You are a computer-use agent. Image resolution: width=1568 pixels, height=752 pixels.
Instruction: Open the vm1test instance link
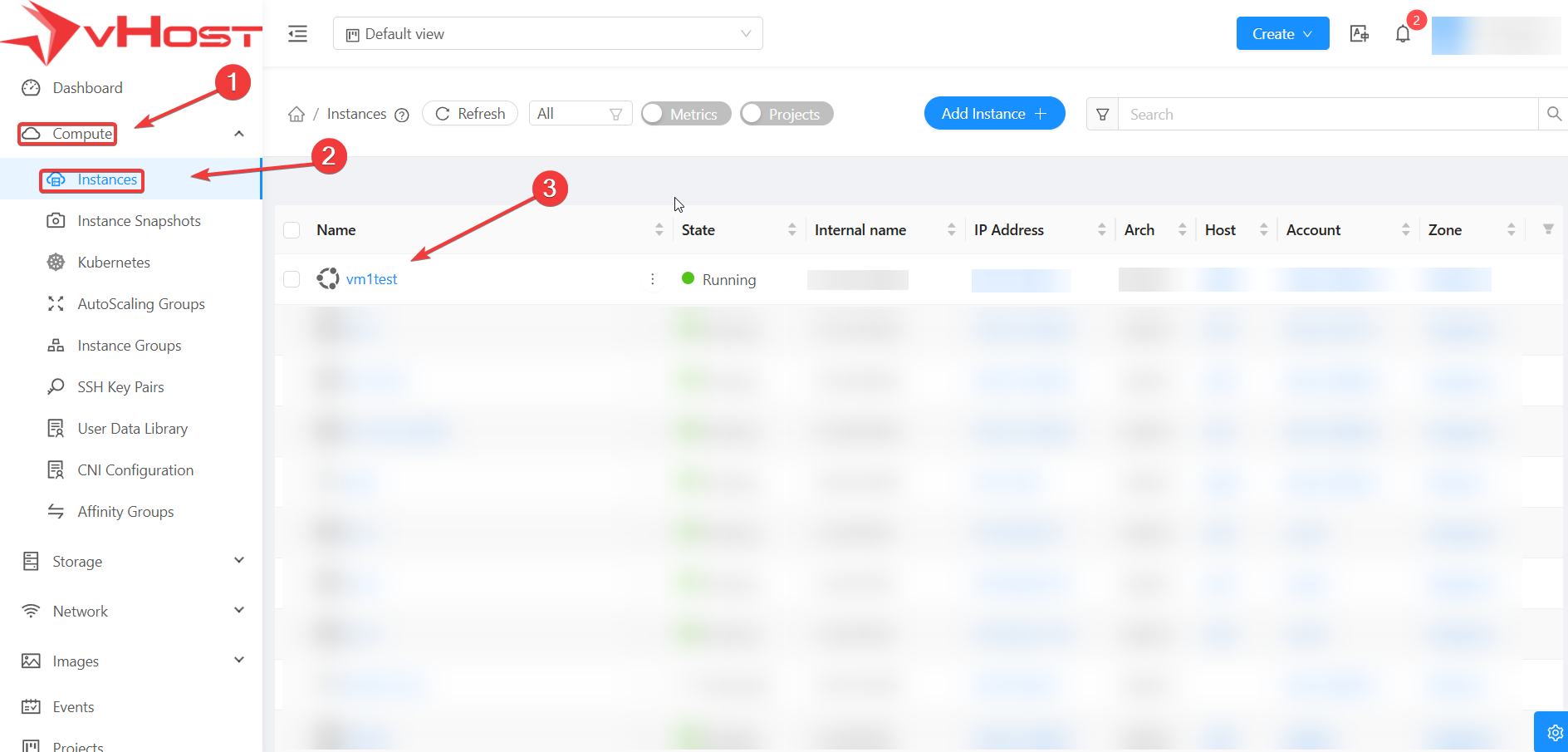[371, 279]
